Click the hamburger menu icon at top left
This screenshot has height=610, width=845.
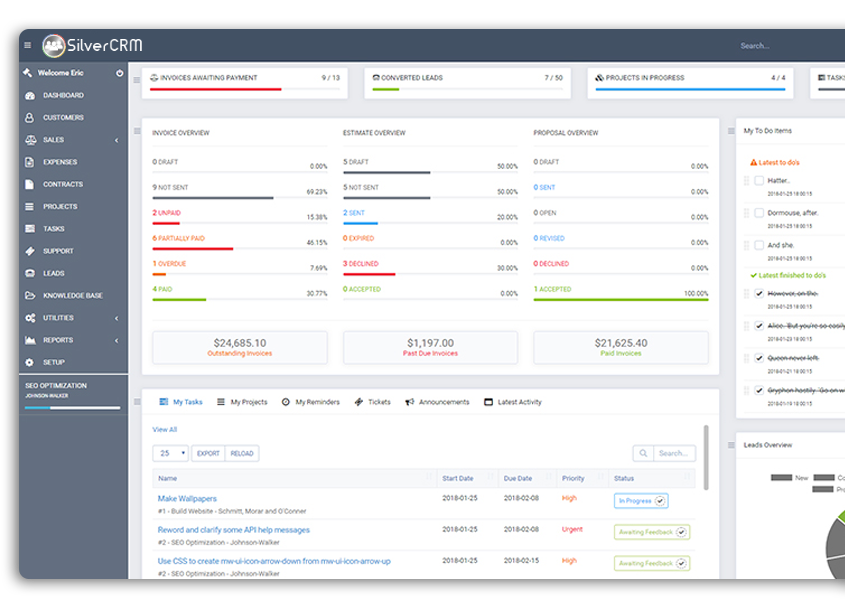(27, 44)
